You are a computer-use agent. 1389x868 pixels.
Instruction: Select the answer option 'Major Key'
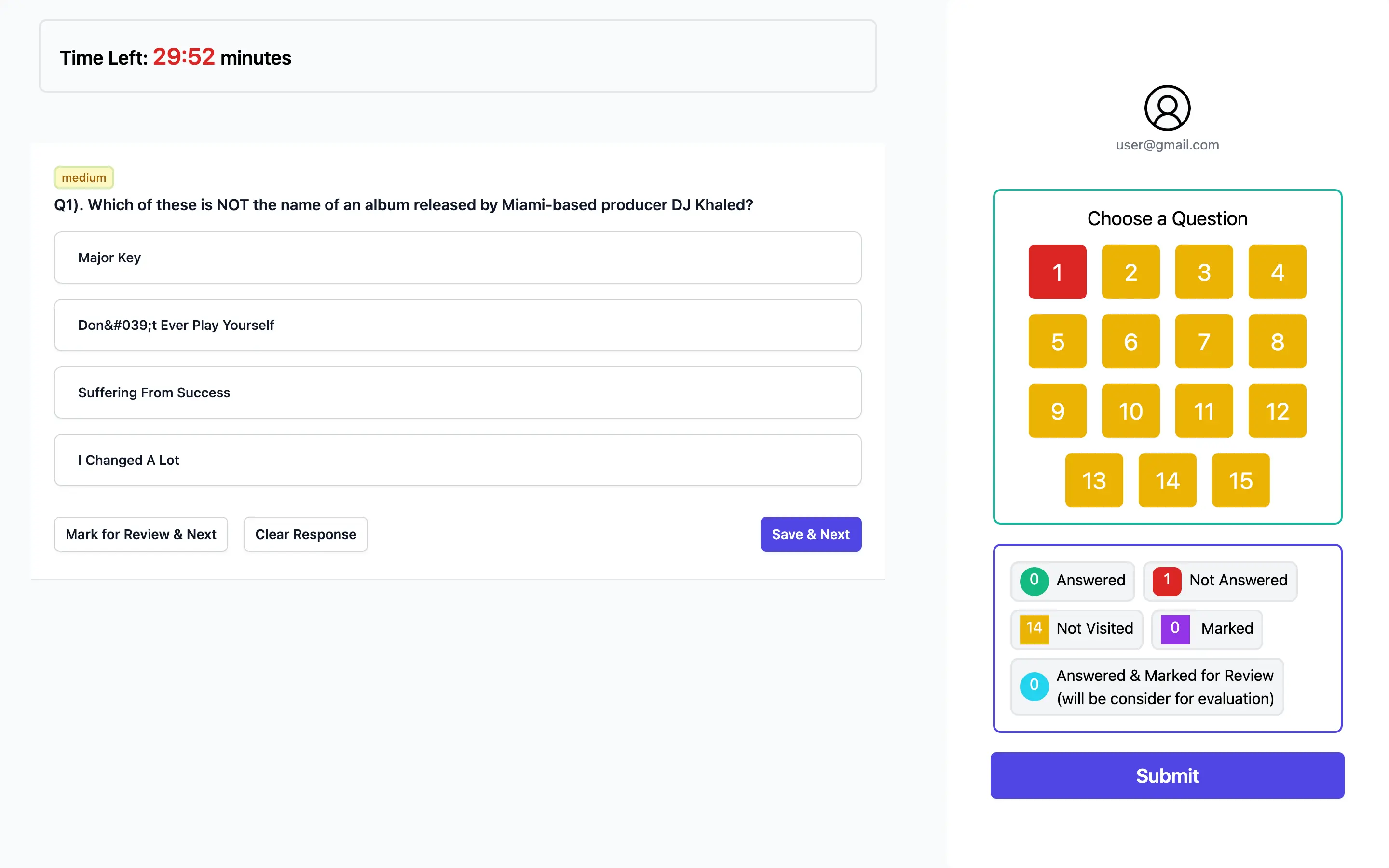[x=457, y=258]
